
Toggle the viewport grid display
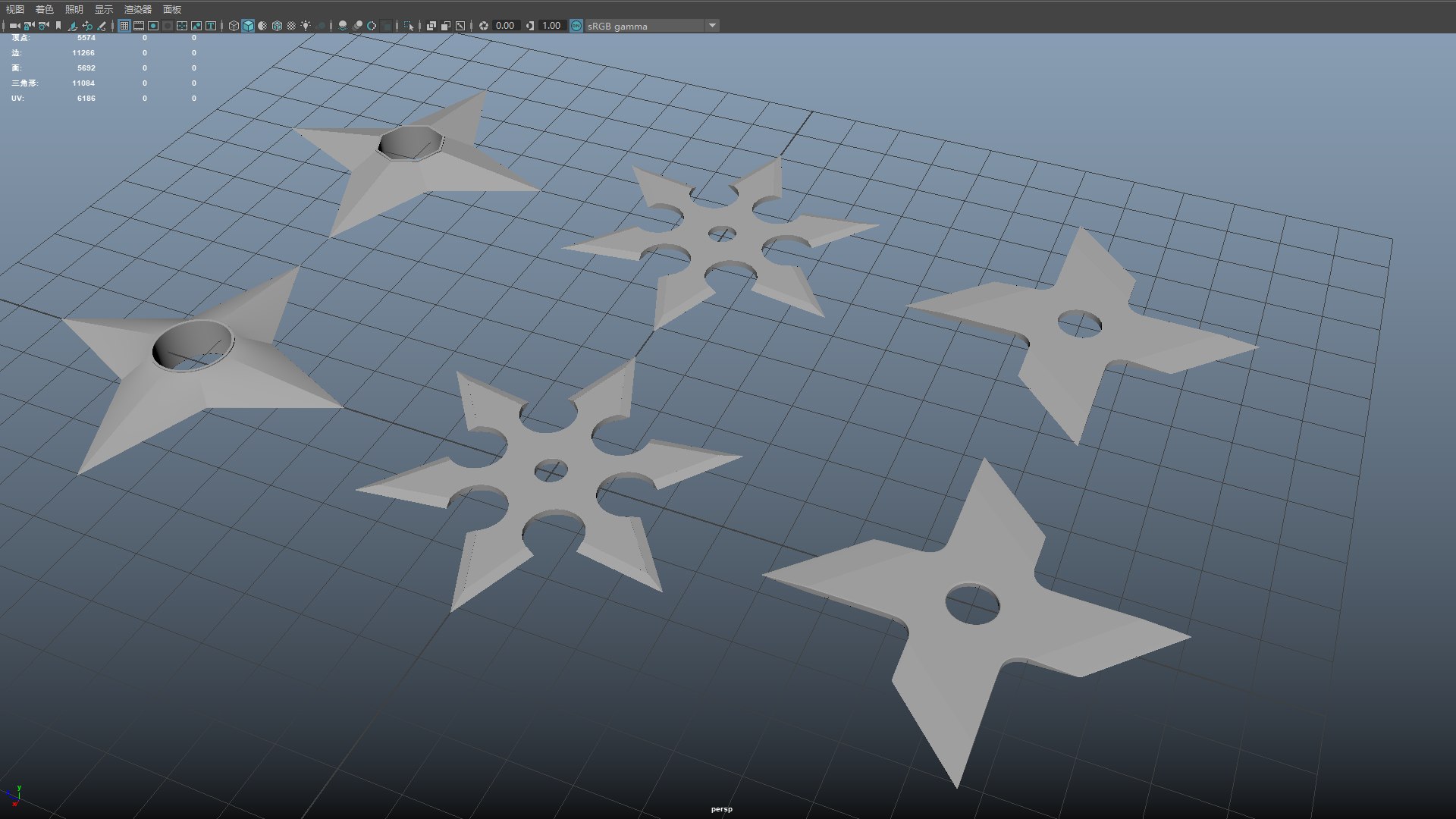pos(124,26)
